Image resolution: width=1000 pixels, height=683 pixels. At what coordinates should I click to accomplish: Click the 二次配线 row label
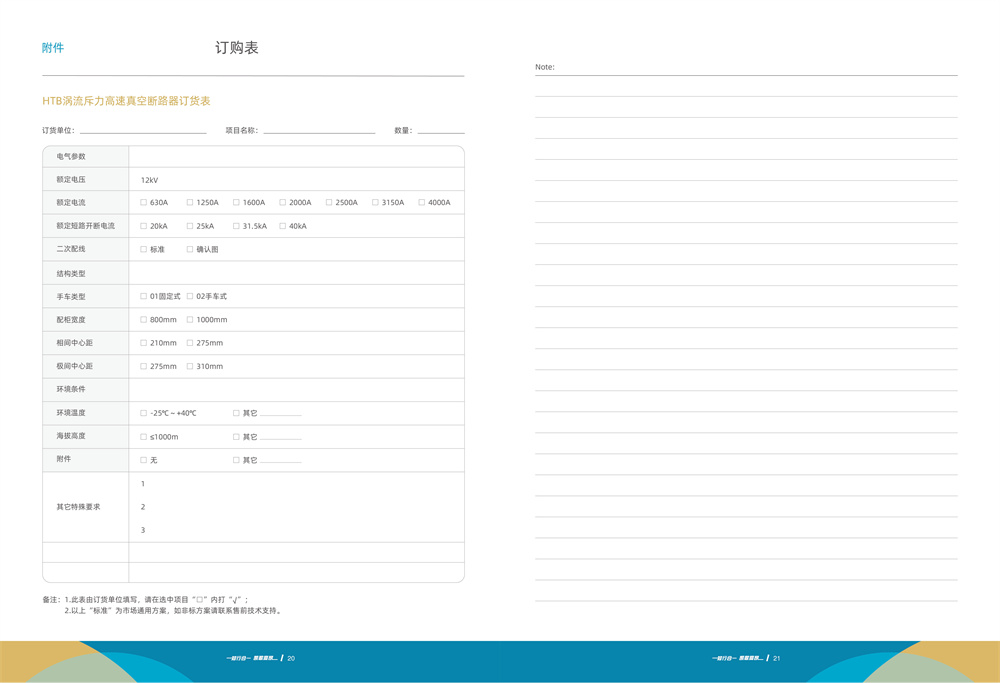(x=71, y=249)
